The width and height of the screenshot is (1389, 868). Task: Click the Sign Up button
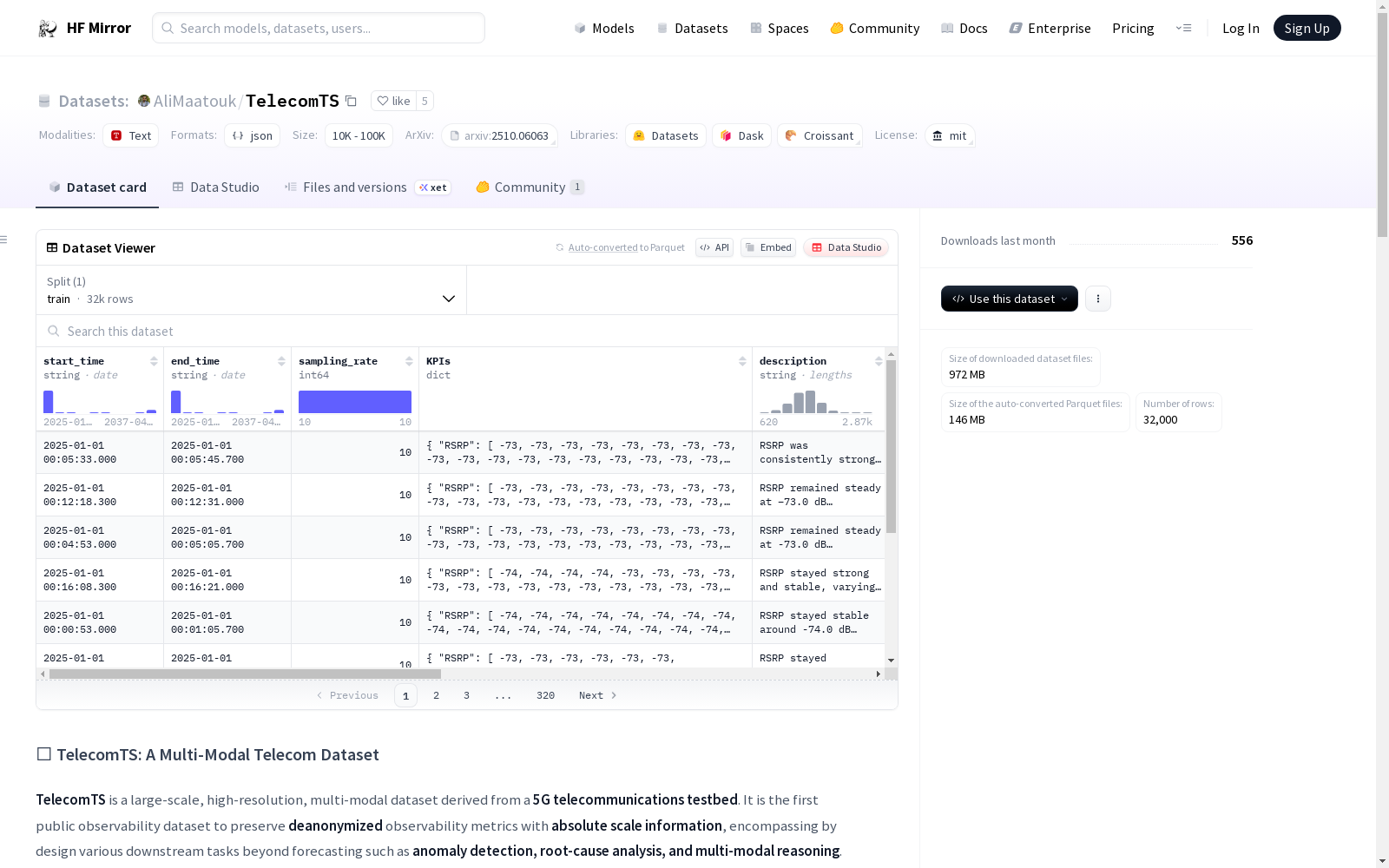coord(1307,28)
